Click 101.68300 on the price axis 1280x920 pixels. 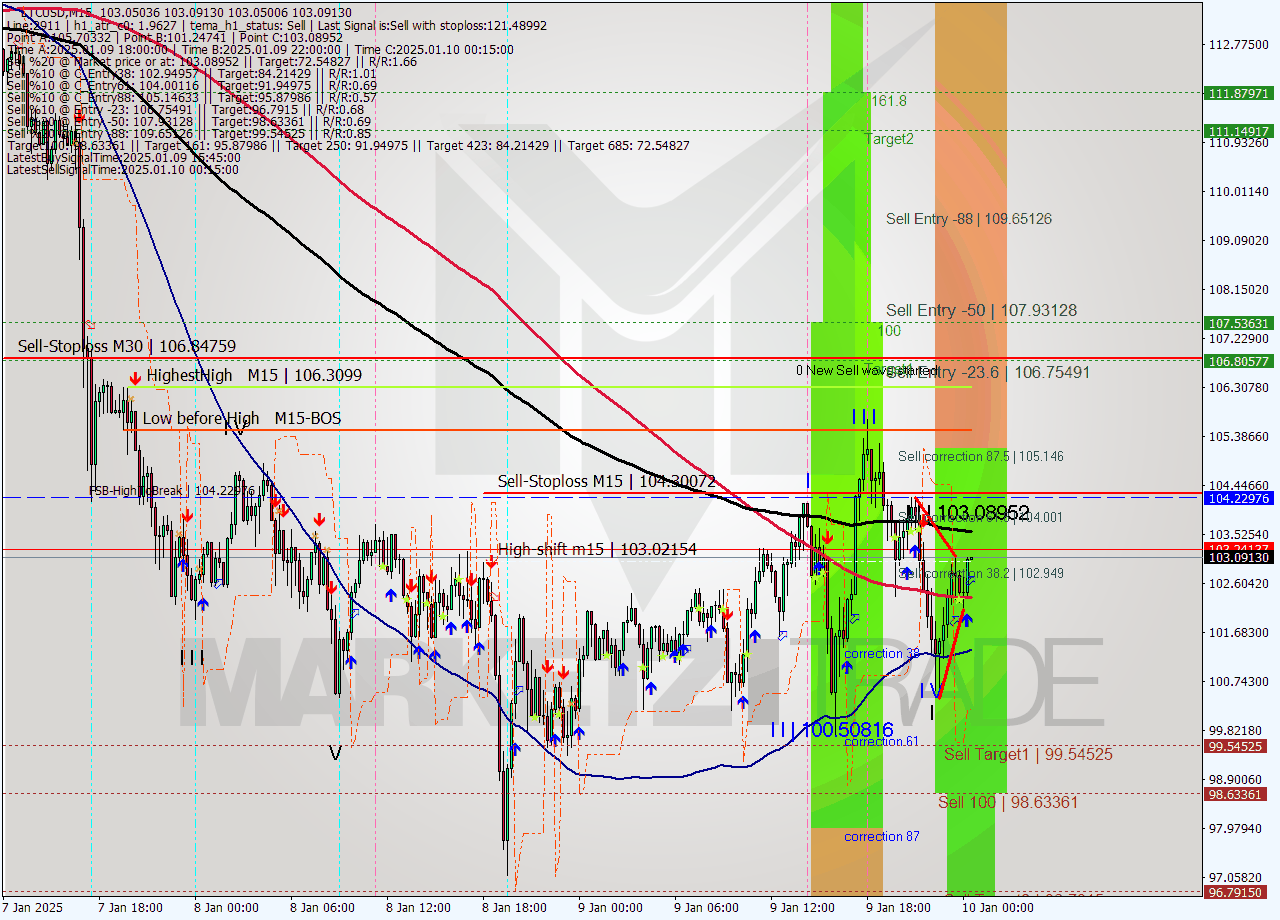(x=1240, y=632)
